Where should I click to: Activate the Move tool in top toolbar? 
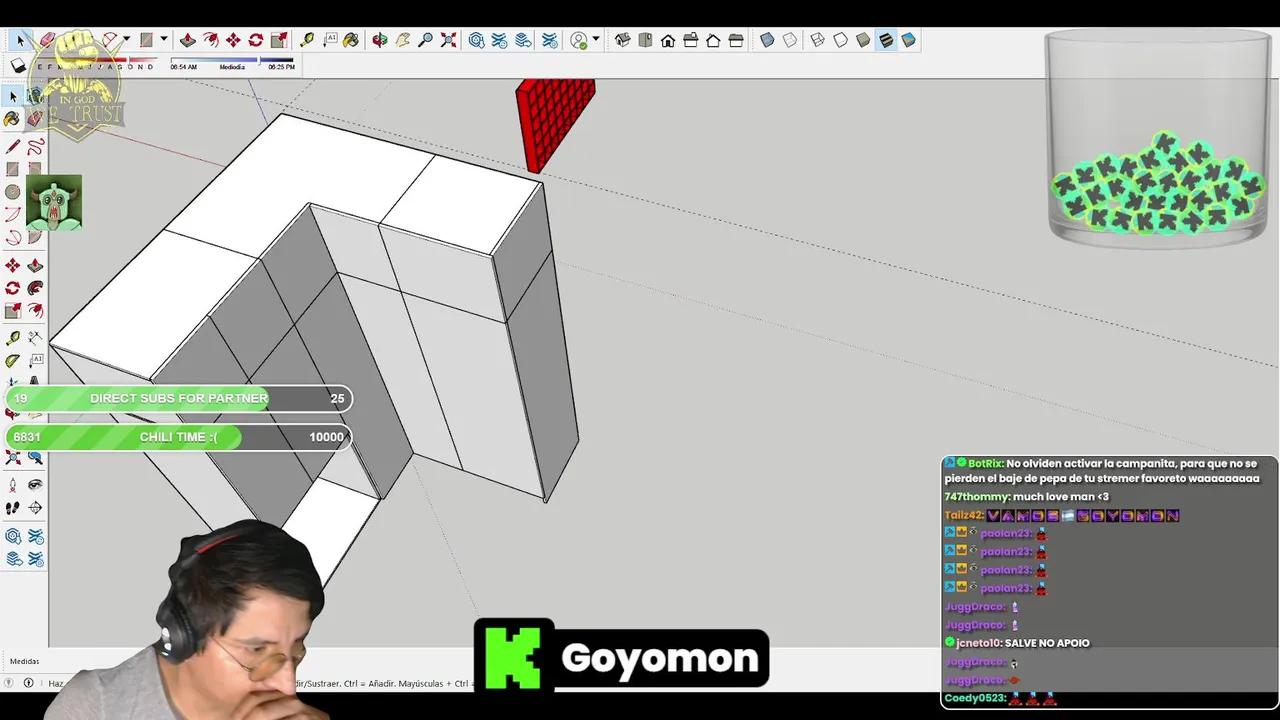coord(233,40)
